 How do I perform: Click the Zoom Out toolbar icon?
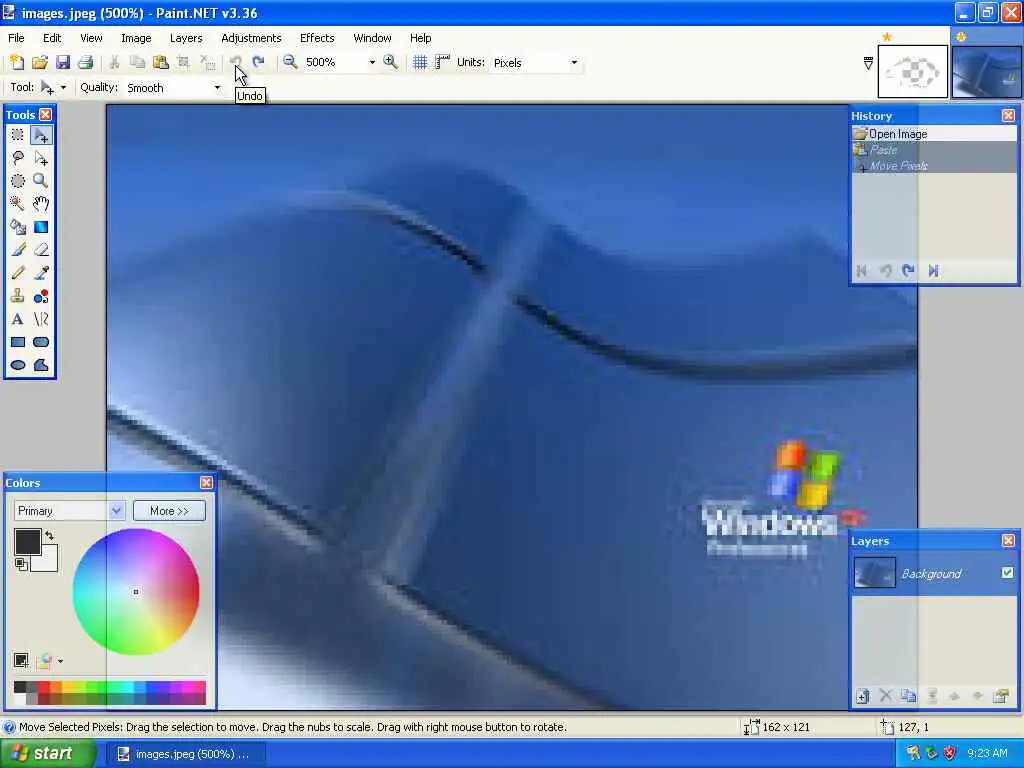290,62
